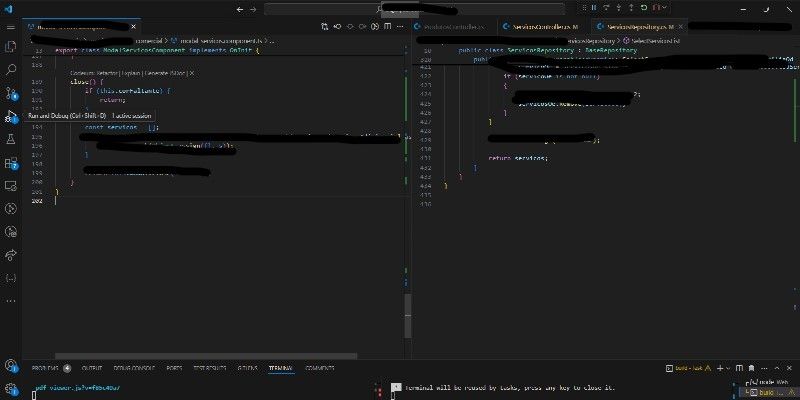
Task: Open changes compare icon in left editor toolbar
Action: point(324,27)
